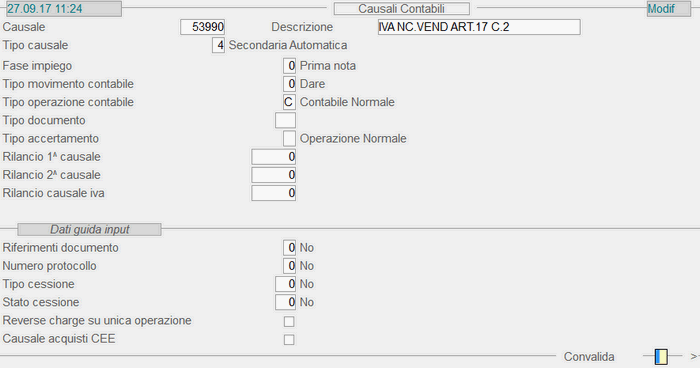Click the arrow next to Convalida icon
The width and height of the screenshot is (700, 368).
(x=694, y=356)
